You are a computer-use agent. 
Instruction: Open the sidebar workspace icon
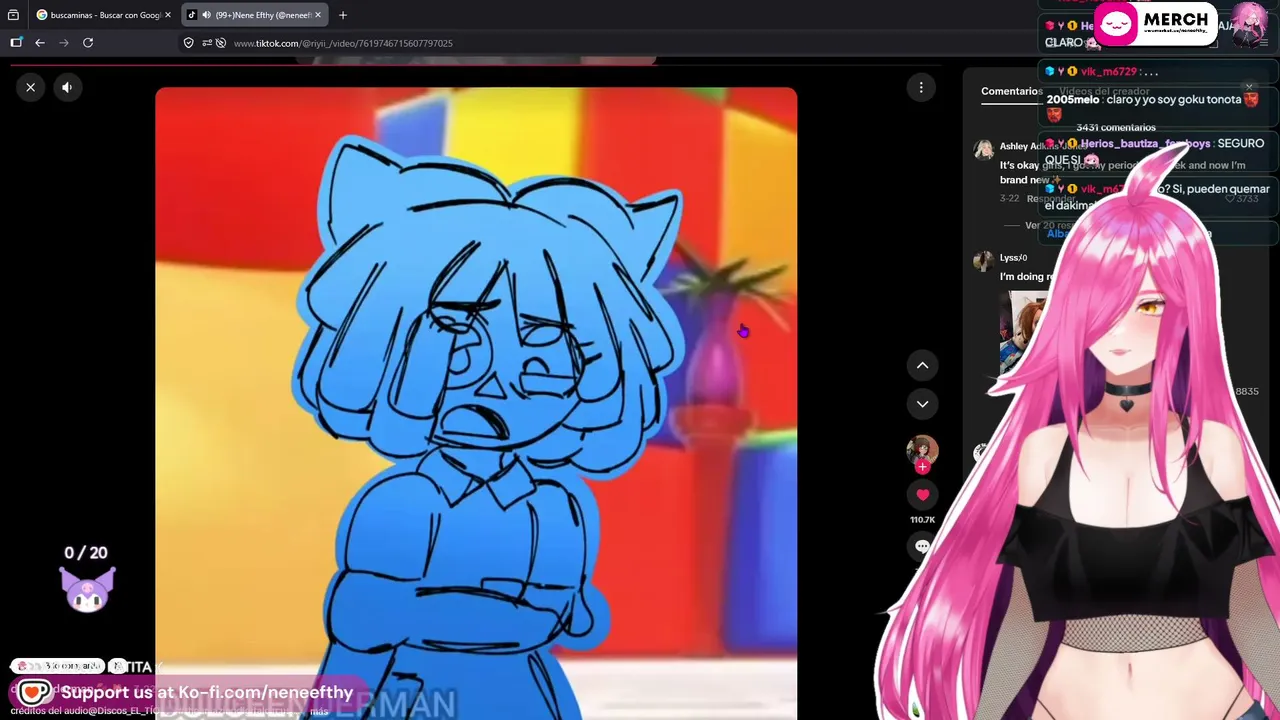16,43
